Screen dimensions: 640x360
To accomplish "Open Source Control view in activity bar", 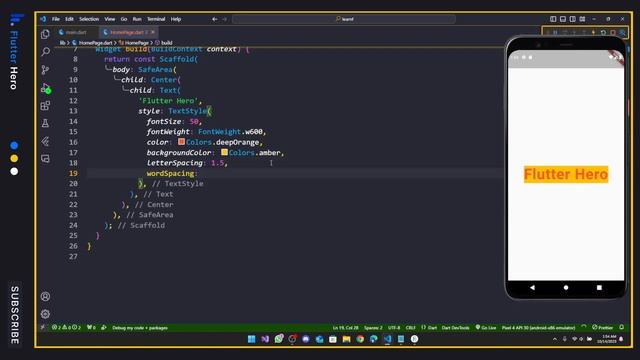I will pyautogui.click(x=45, y=70).
